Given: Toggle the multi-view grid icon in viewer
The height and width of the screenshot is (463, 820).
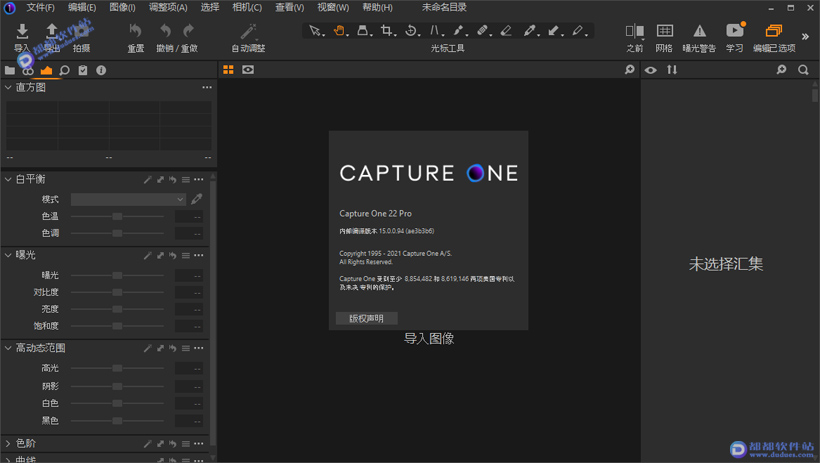Looking at the screenshot, I should [x=229, y=70].
